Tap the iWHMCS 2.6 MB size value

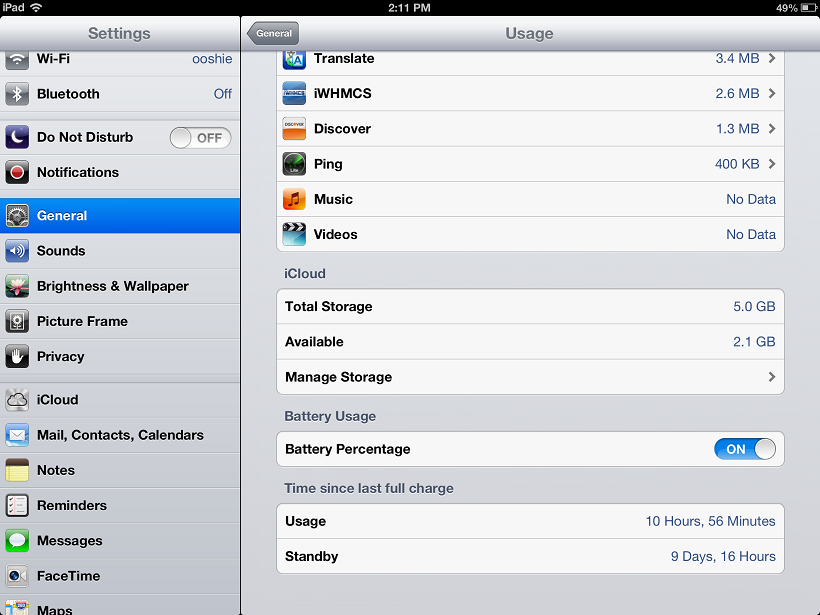(x=737, y=93)
